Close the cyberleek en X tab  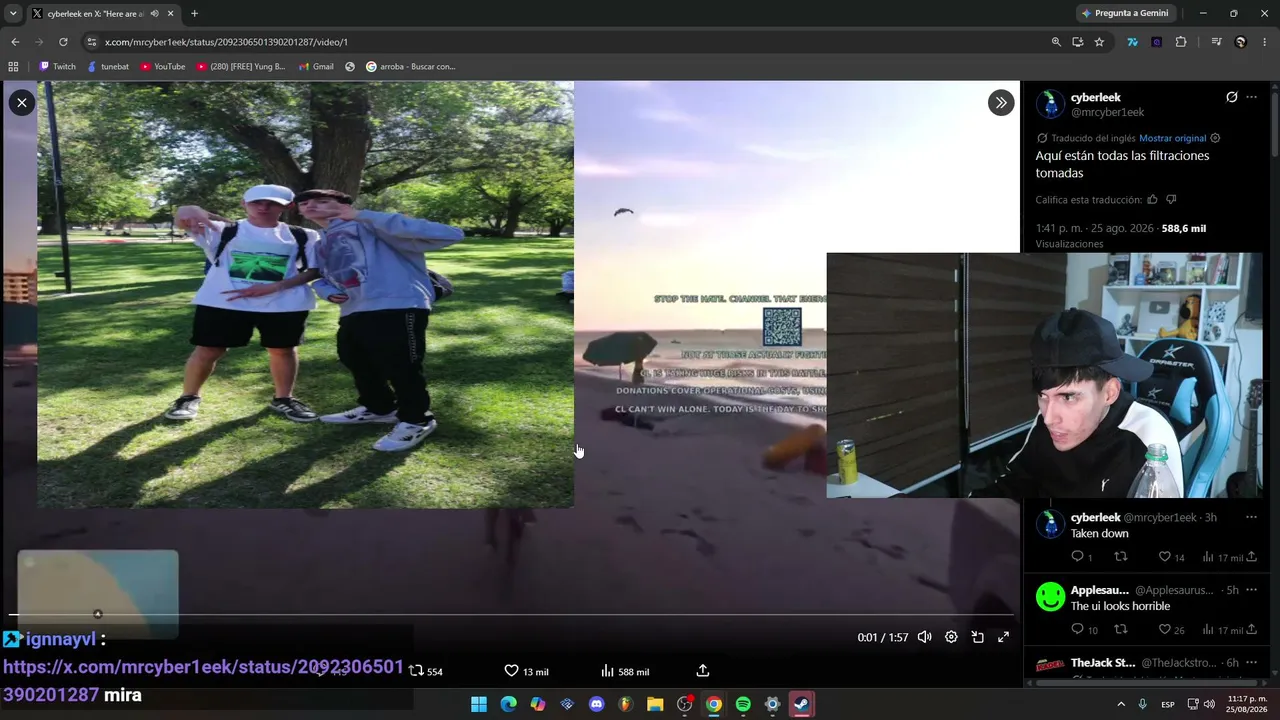(170, 13)
